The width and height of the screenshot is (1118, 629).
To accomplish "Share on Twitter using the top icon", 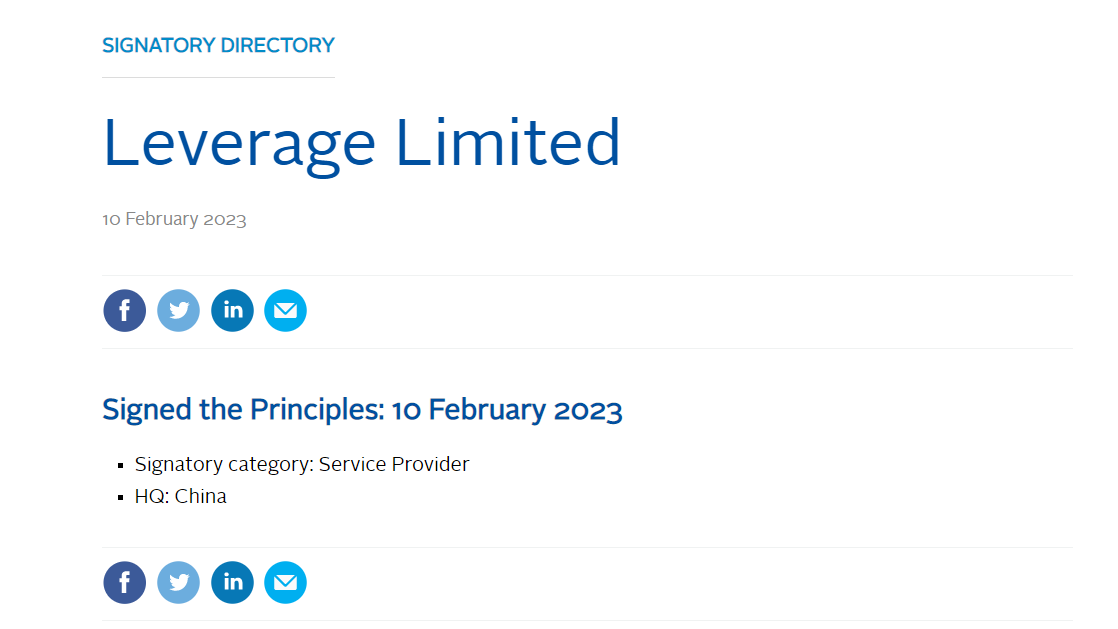I will tap(179, 311).
